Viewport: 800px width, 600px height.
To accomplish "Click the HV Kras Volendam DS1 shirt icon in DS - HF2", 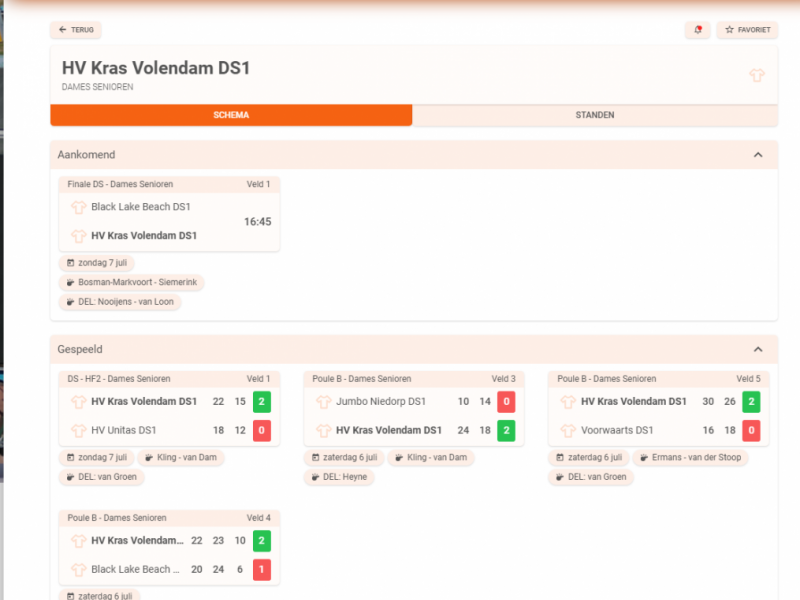I will pyautogui.click(x=79, y=402).
